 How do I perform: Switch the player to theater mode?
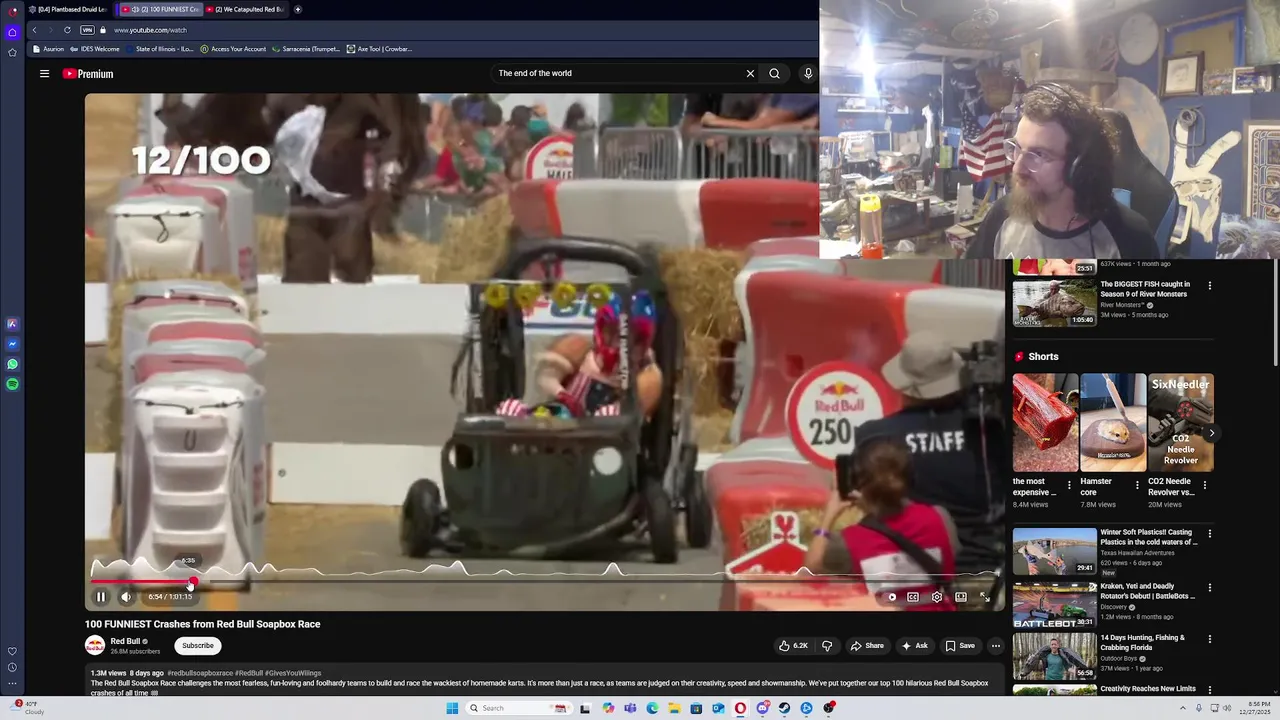click(961, 597)
